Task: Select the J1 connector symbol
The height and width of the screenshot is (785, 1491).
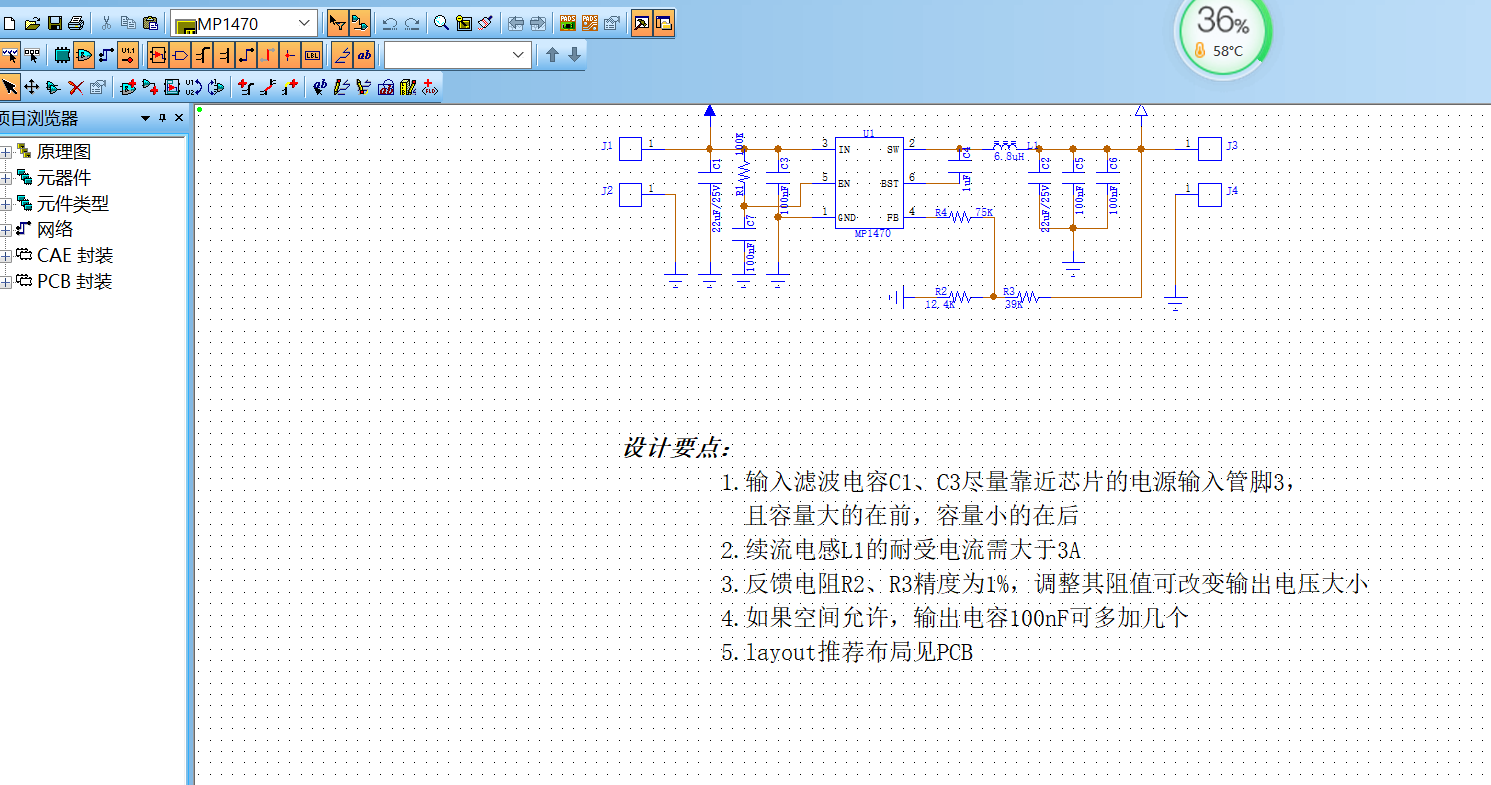Action: pyautogui.click(x=630, y=149)
